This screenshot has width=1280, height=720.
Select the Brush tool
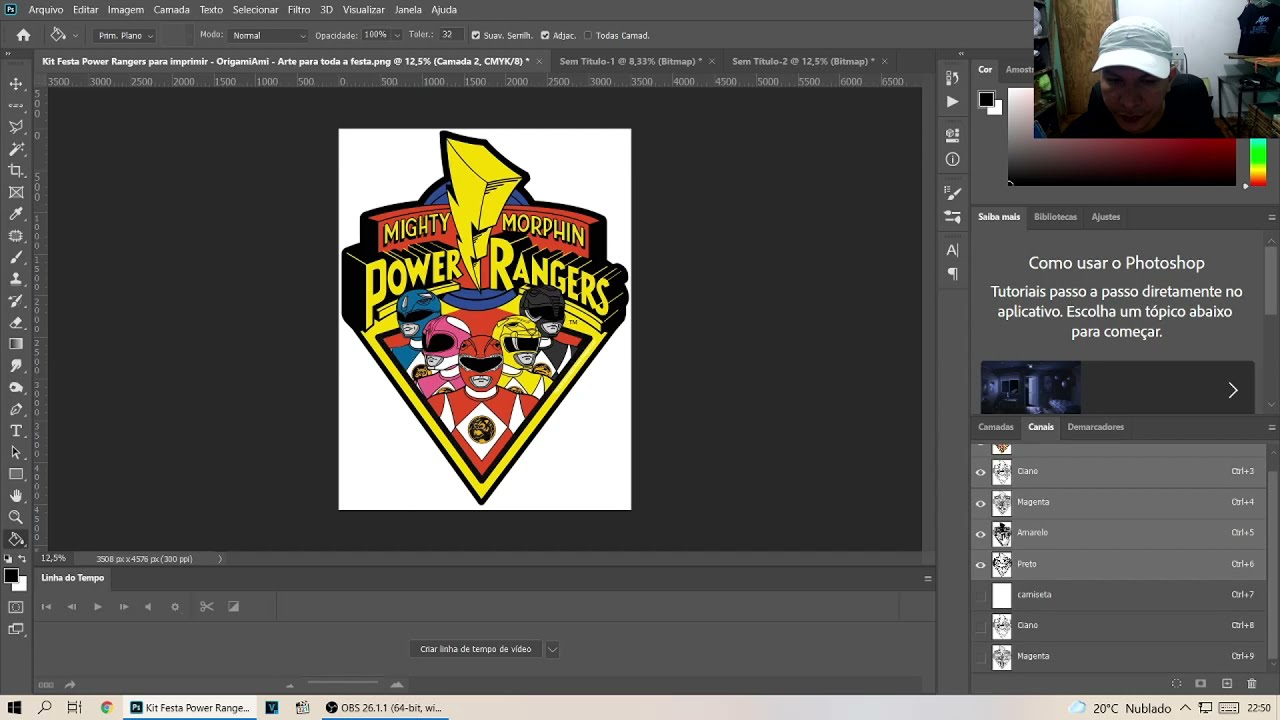pos(16,258)
